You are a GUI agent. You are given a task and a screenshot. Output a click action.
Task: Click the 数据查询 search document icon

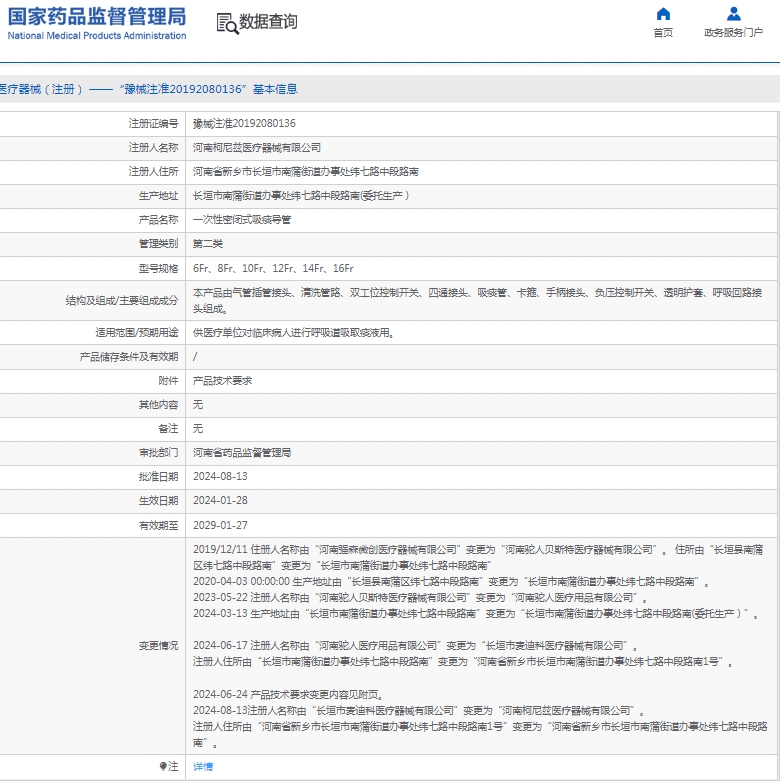[x=228, y=23]
